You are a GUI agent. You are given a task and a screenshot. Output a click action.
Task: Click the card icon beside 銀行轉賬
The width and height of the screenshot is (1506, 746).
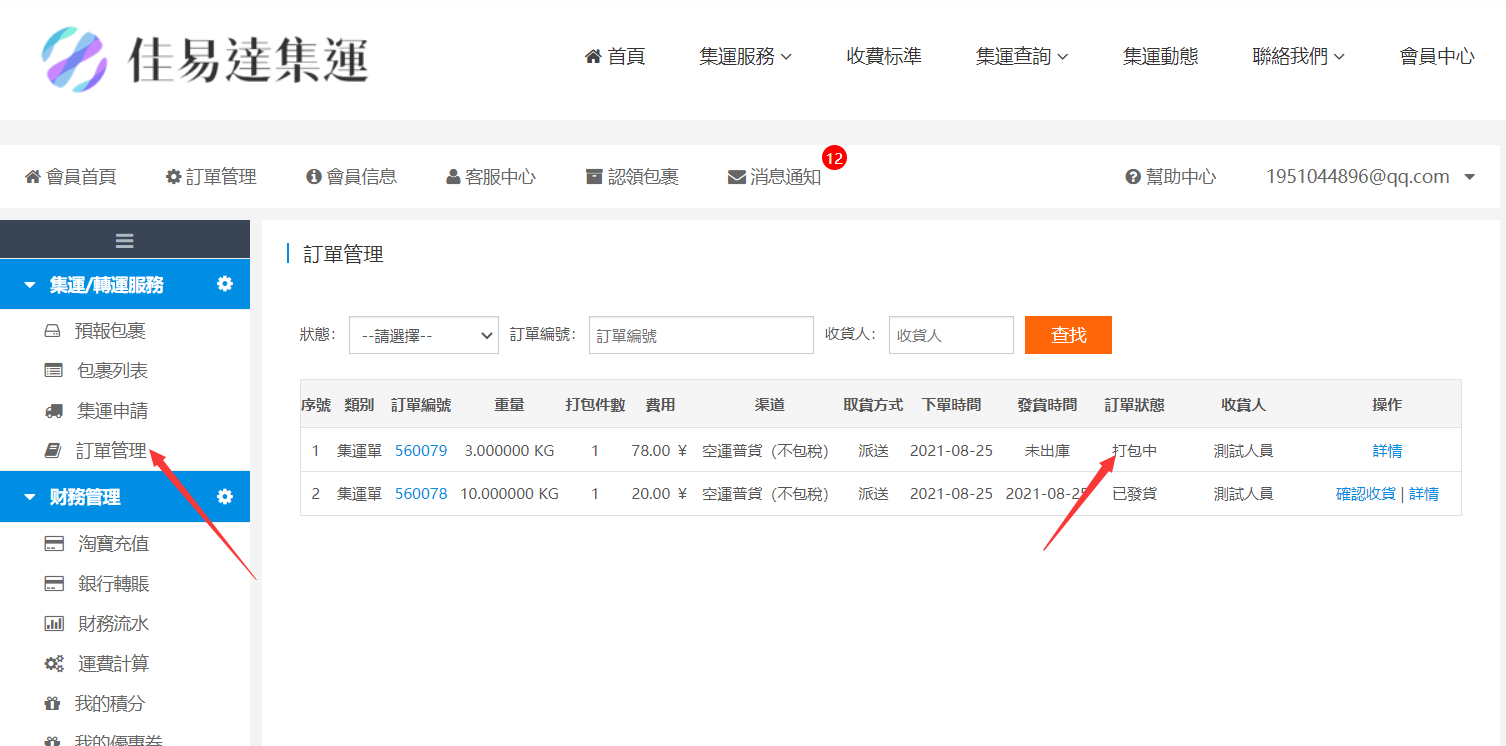click(54, 584)
